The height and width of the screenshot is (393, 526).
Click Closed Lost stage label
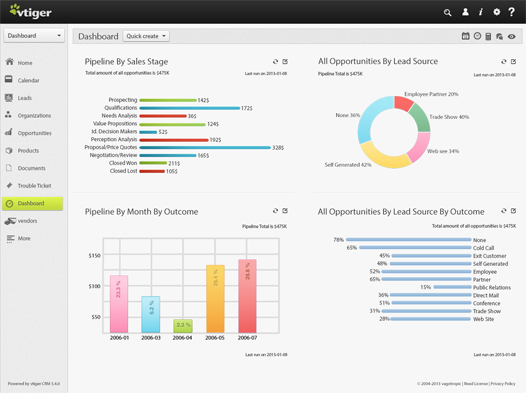123,171
